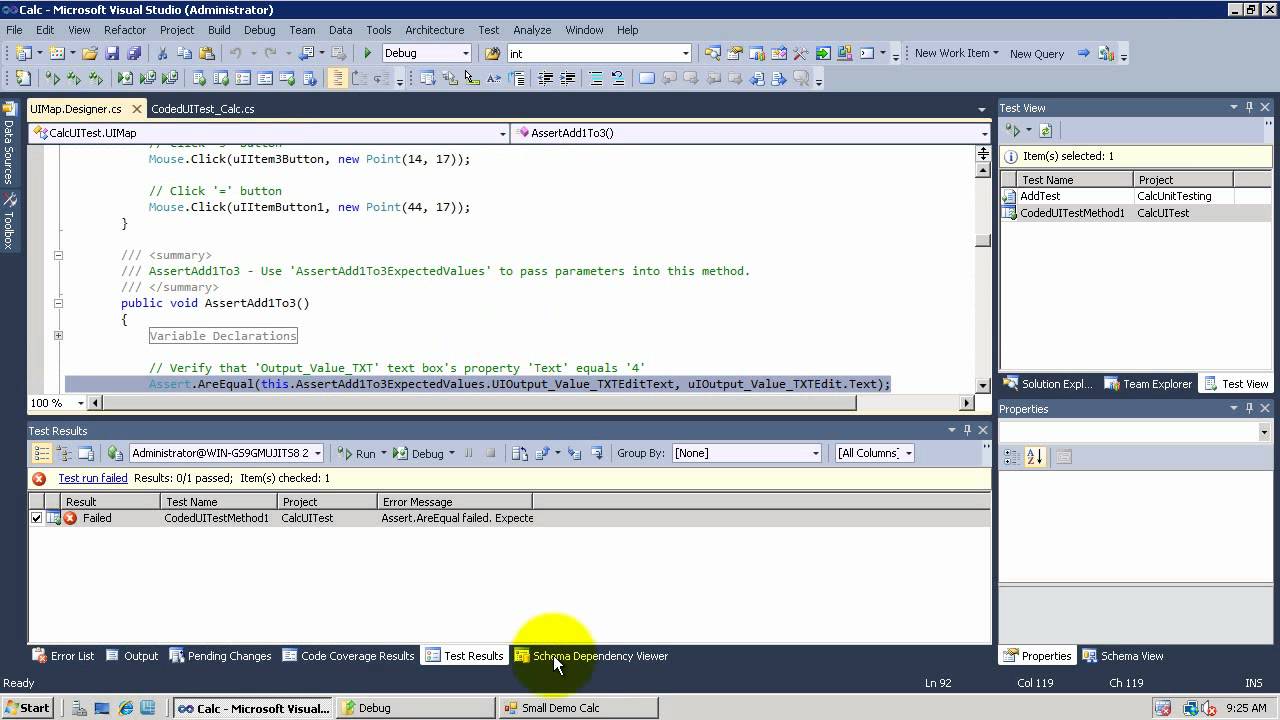Click the Refresh icon in Test View
The image size is (1280, 720).
pos(1046,131)
